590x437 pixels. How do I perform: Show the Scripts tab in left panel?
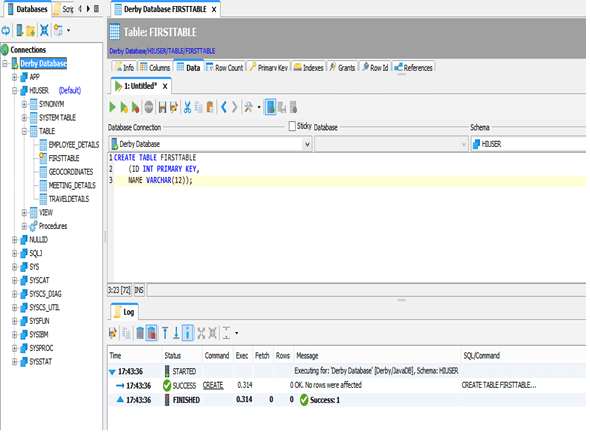pyautogui.click(x=64, y=9)
